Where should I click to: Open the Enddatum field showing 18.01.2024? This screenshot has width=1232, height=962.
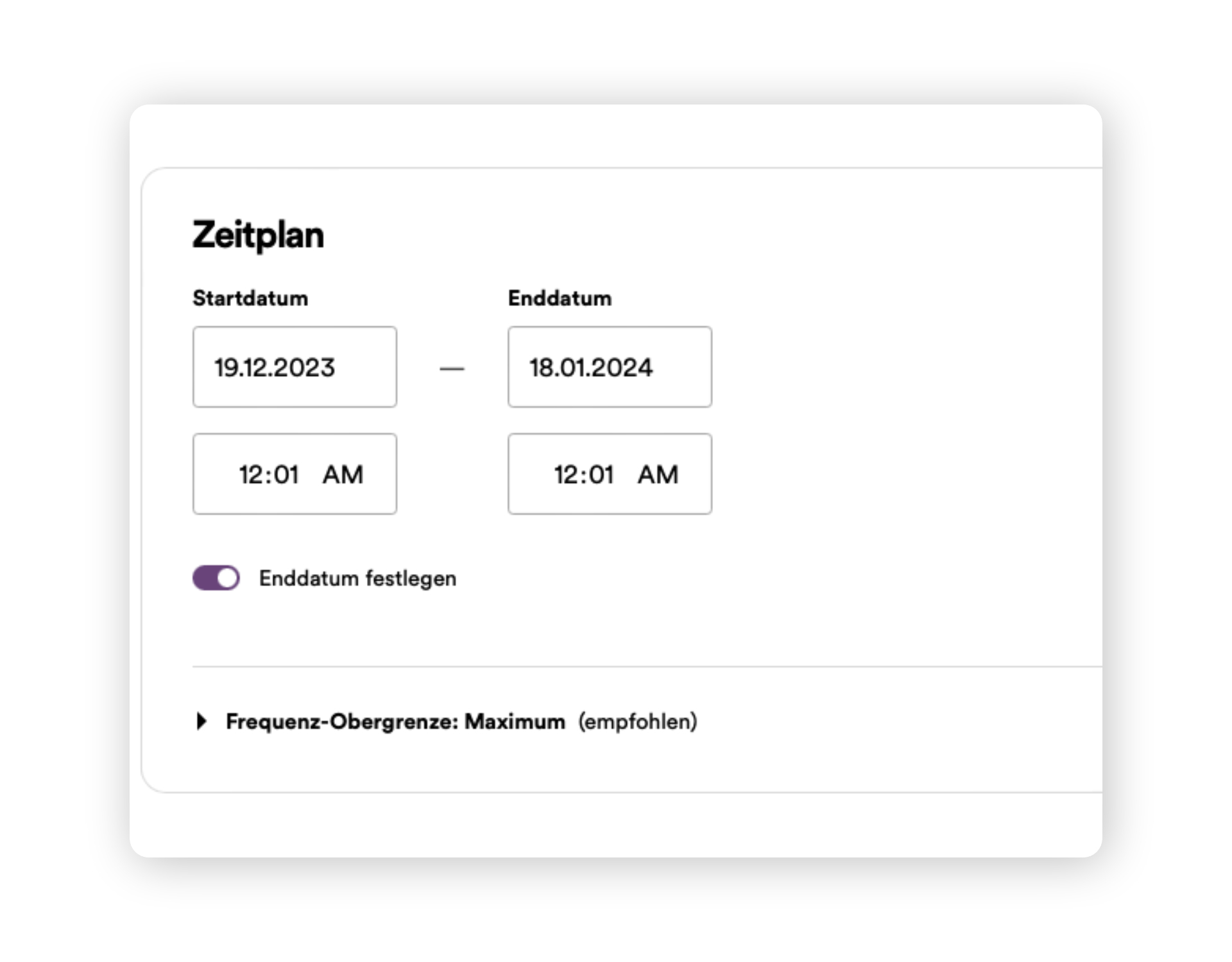tap(610, 367)
